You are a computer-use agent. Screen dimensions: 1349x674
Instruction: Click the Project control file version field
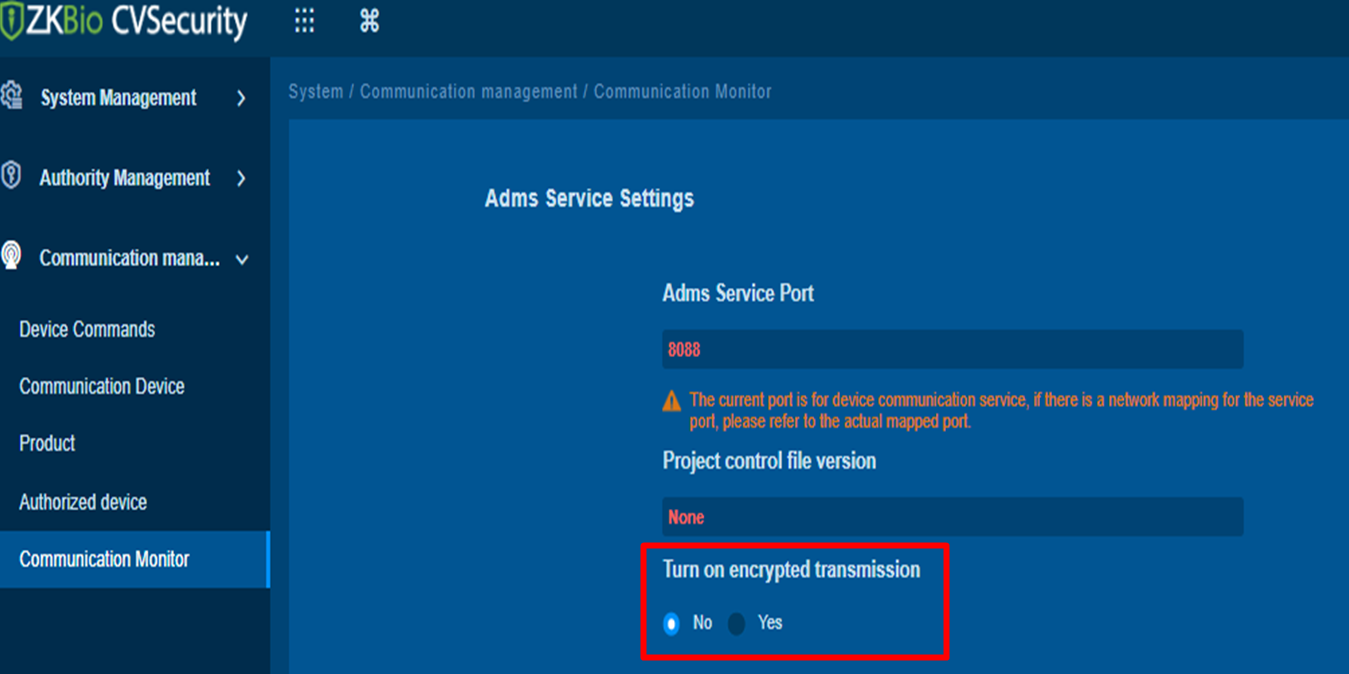coord(952,517)
